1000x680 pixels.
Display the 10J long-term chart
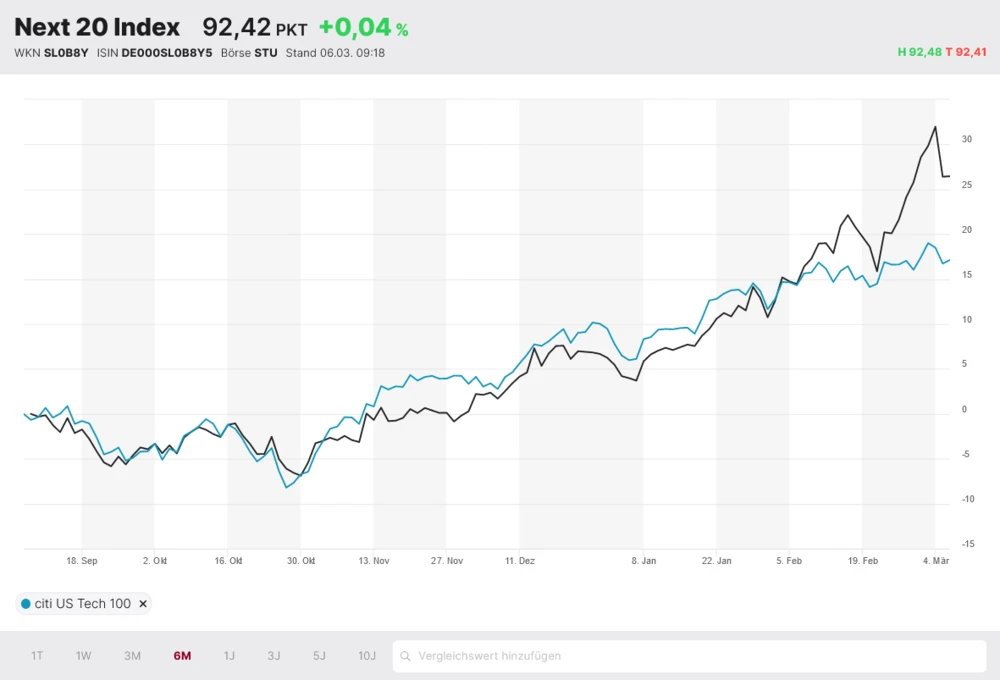tap(367, 656)
